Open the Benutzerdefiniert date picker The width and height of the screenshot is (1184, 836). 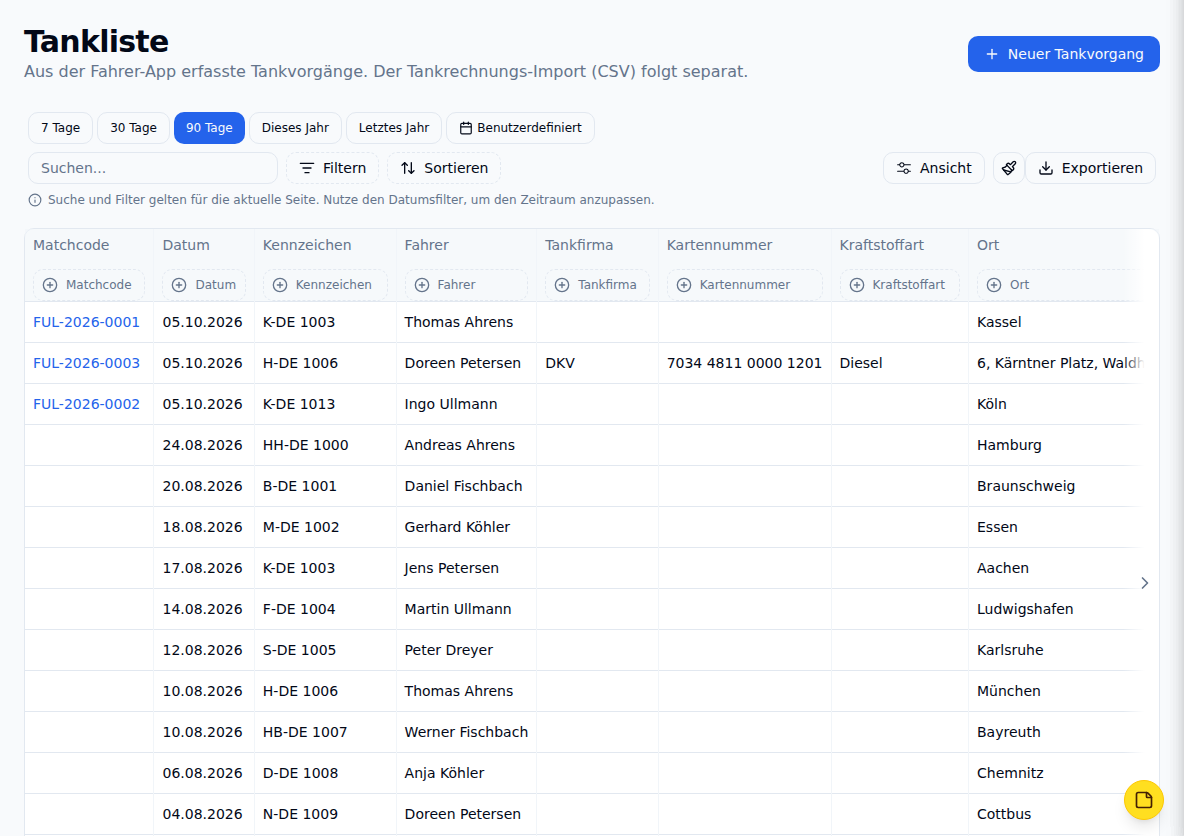520,128
